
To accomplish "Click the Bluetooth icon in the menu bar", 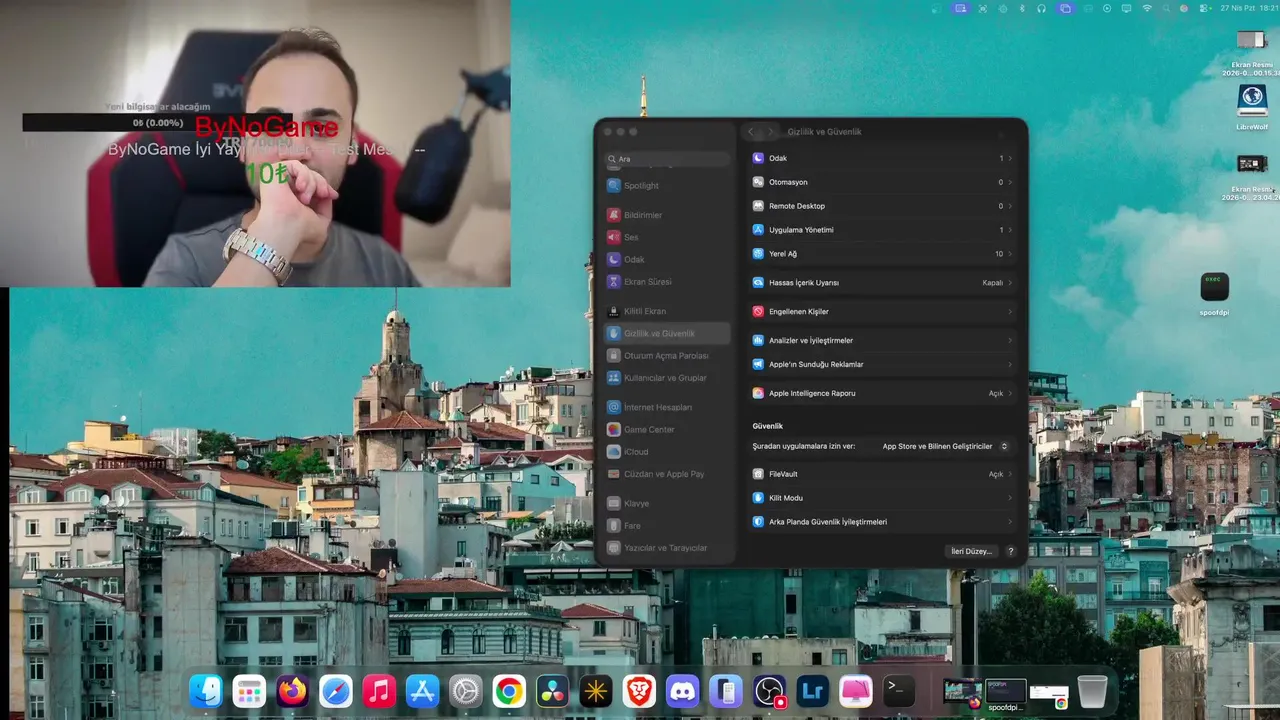I will (1022, 8).
